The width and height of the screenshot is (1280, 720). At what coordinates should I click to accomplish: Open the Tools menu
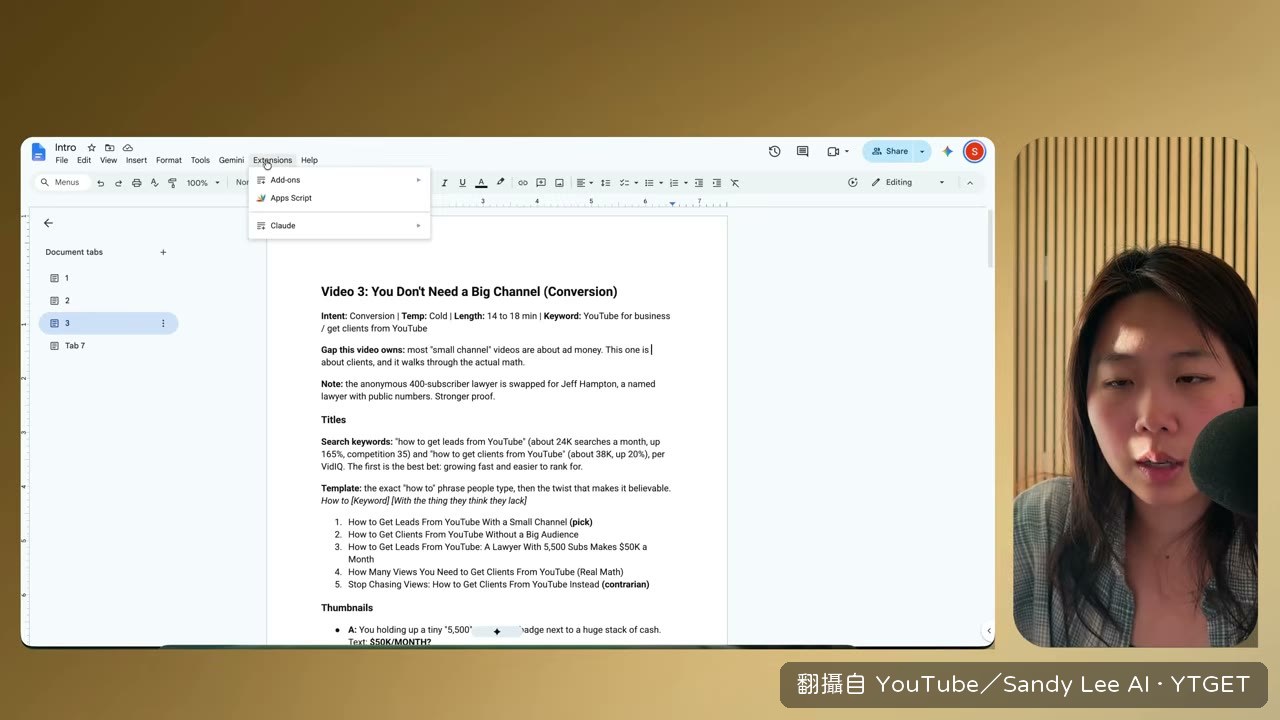click(200, 160)
